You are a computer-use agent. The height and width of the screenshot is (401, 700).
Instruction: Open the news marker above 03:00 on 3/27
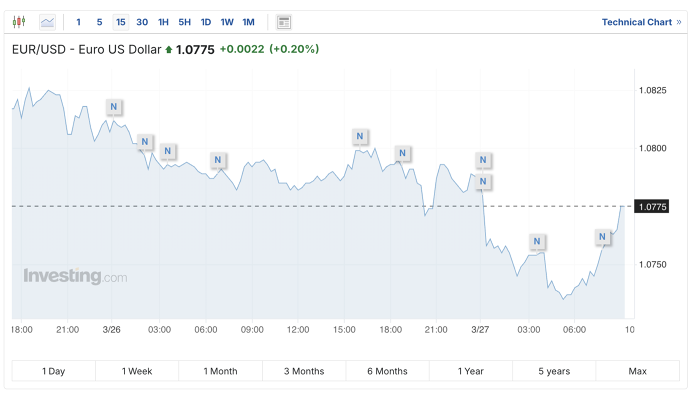pos(537,241)
